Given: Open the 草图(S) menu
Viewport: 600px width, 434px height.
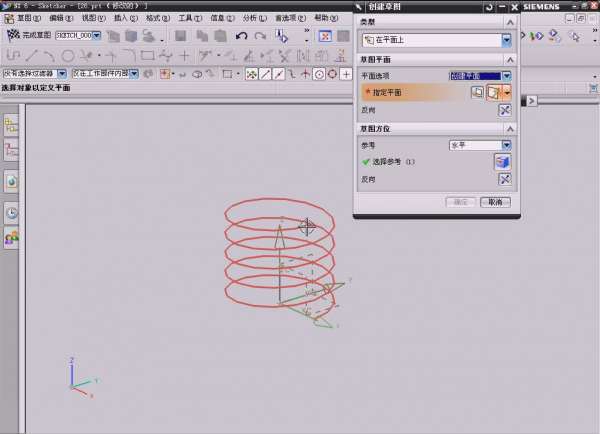Looking at the screenshot, I should 29,18.
